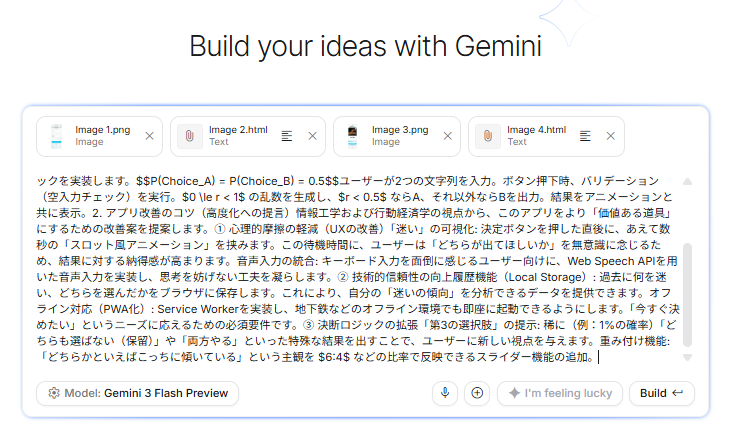Click the paperclip icon of Image 4.html

(488, 136)
